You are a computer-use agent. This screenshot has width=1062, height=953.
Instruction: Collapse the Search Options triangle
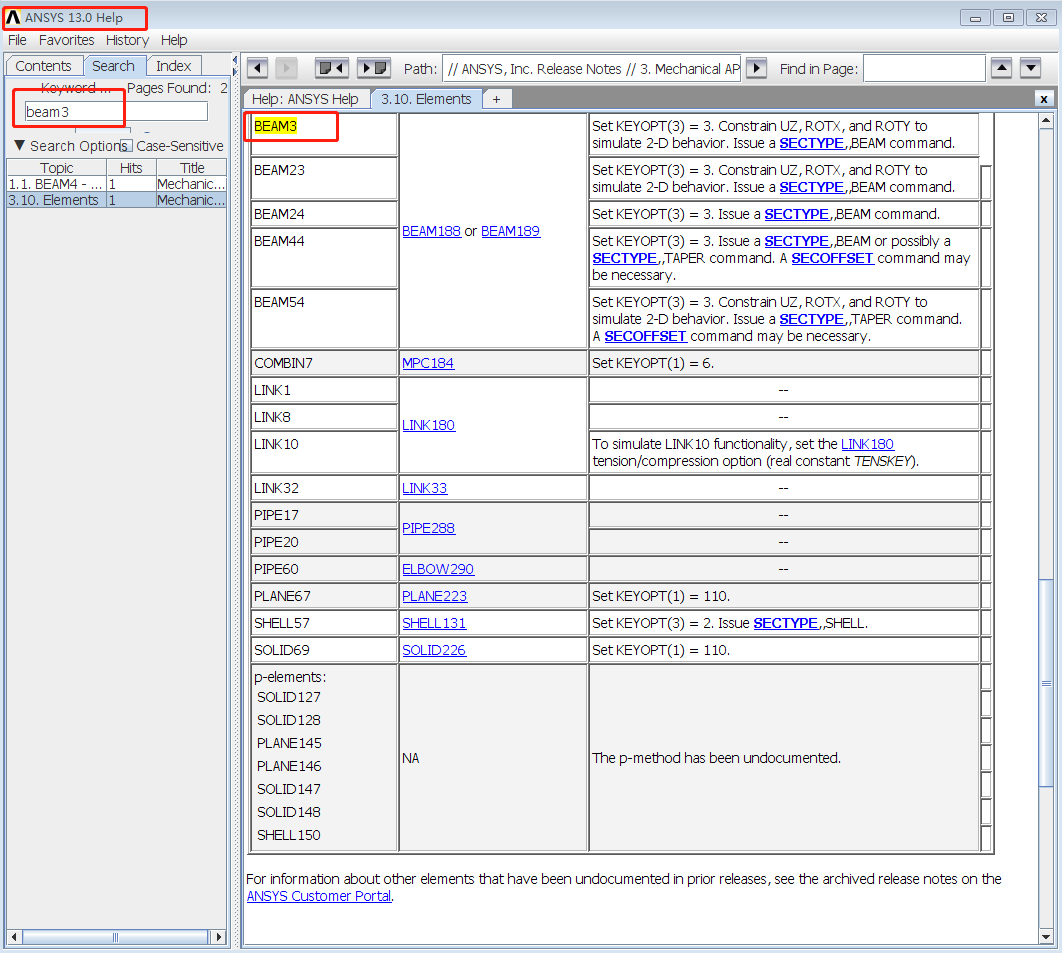20,146
